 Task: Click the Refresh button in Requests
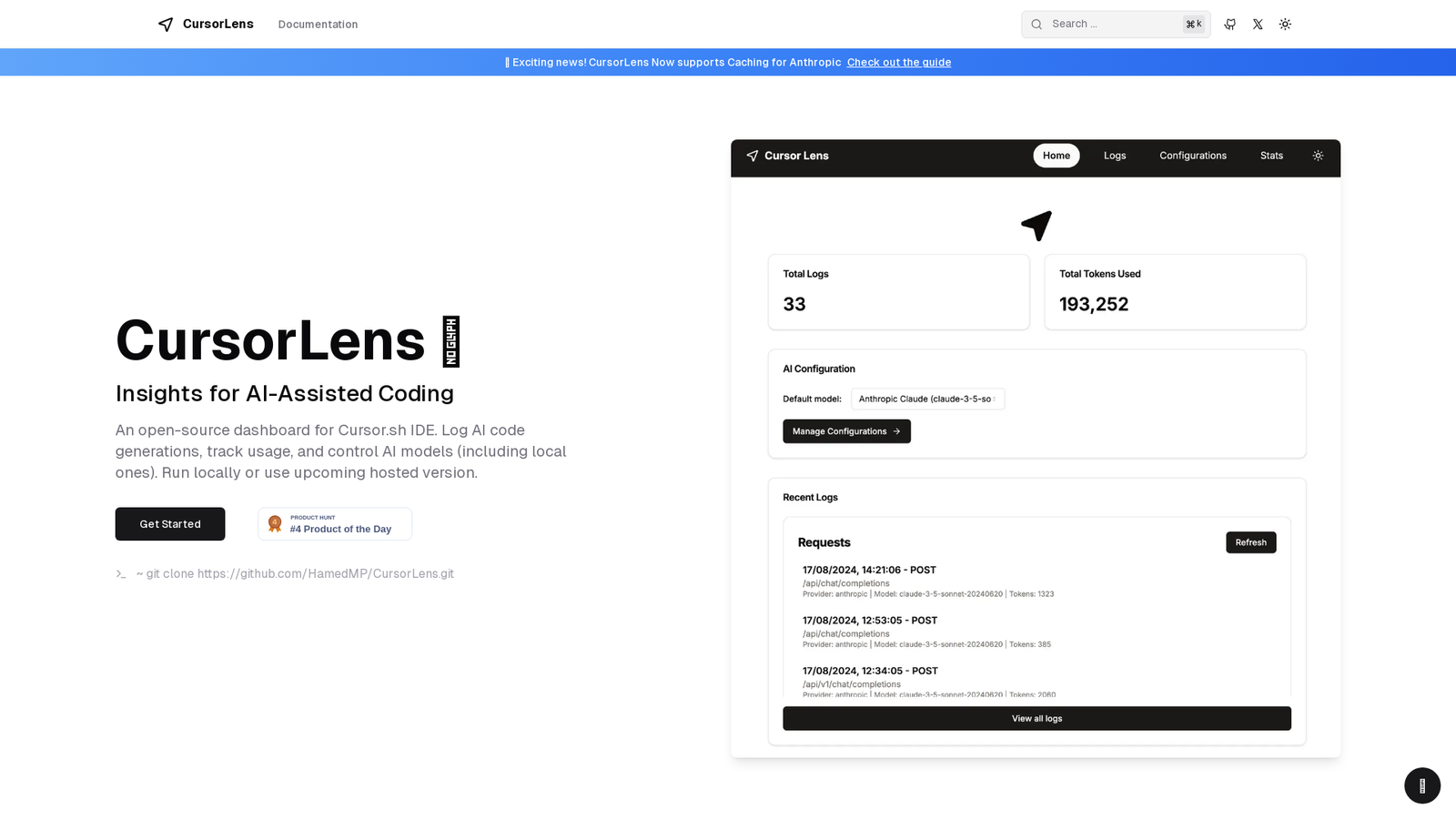1251,542
